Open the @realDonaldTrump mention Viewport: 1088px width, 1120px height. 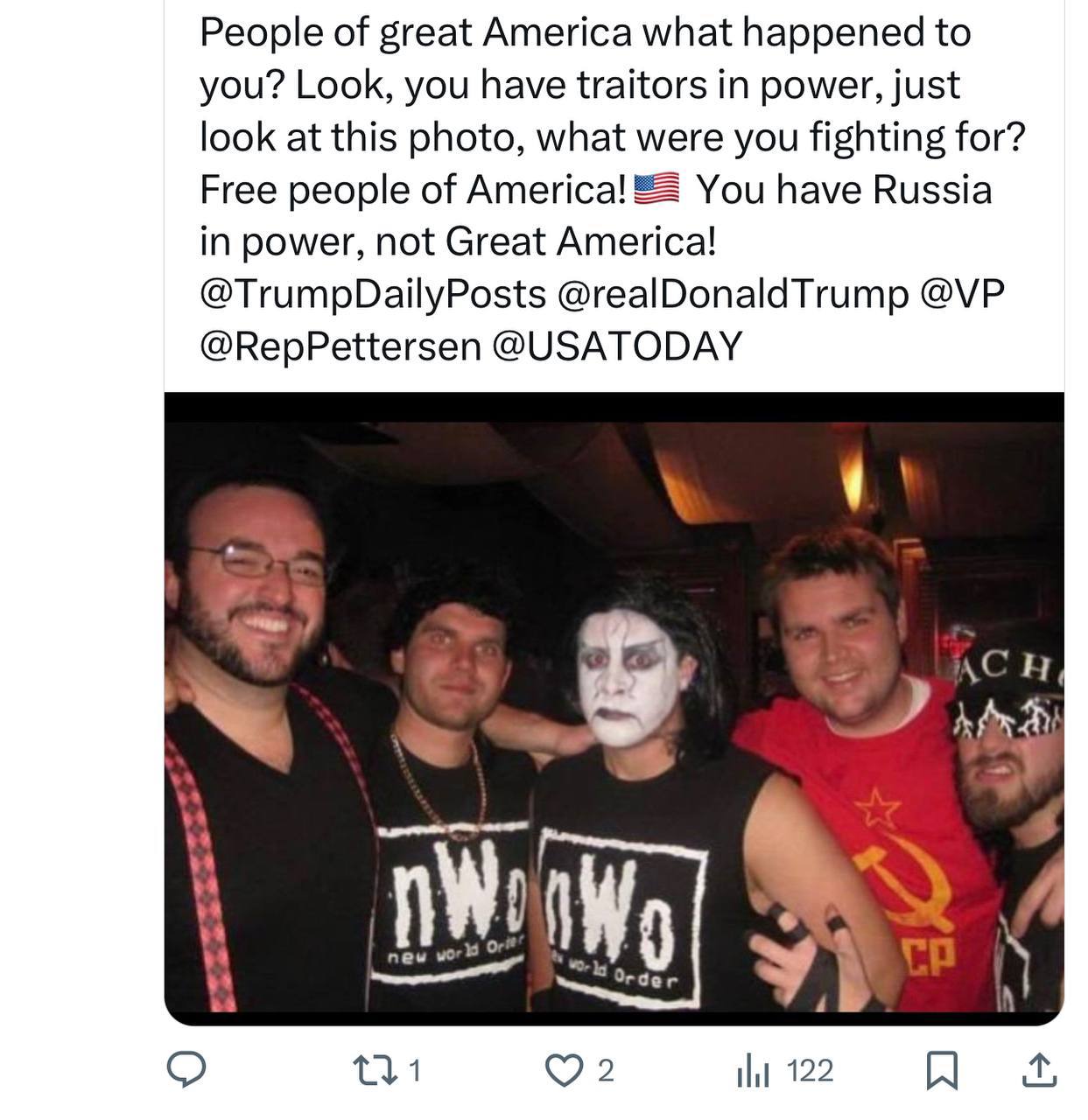coord(732,294)
